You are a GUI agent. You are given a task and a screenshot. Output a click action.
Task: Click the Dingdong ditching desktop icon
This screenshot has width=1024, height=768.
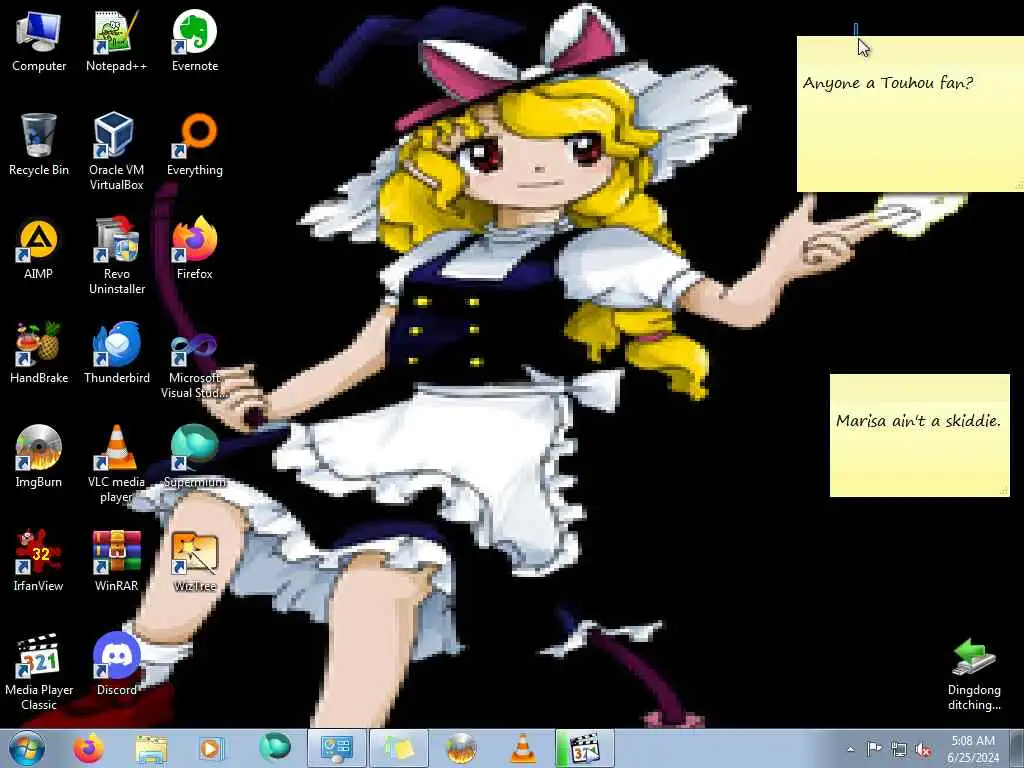pyautogui.click(x=974, y=674)
